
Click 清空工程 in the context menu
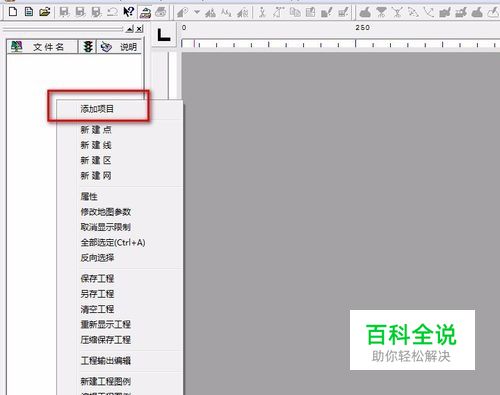point(97,309)
